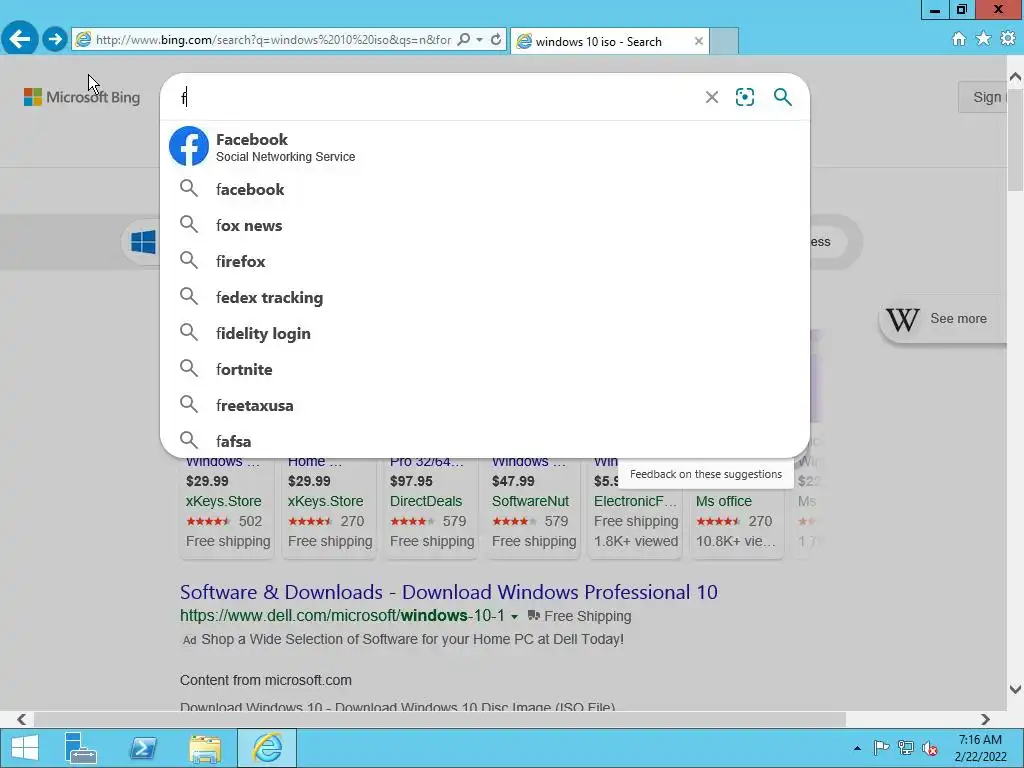Click the Windows logo chip behind suggestions

(x=143, y=242)
